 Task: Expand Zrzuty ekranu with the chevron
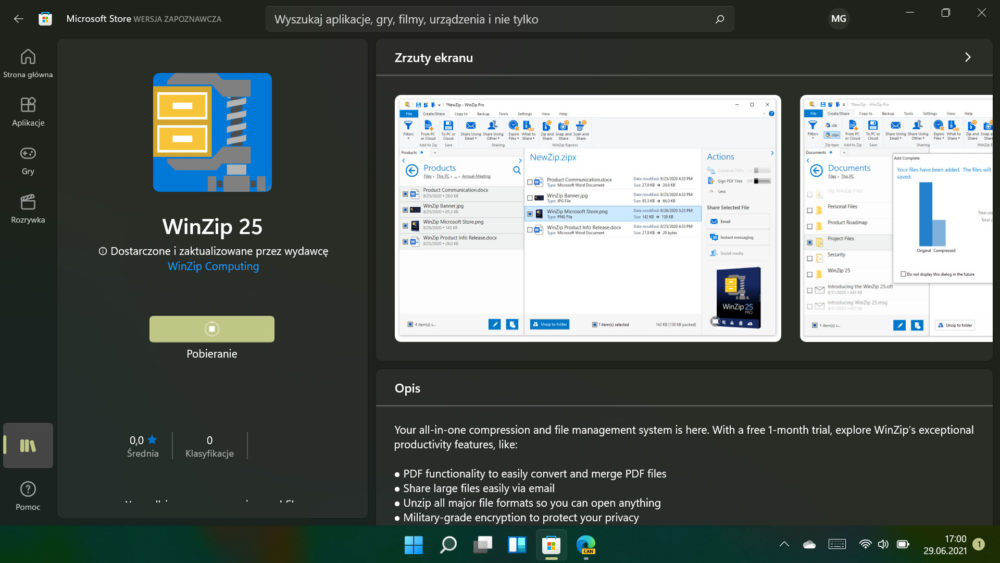pos(967,57)
